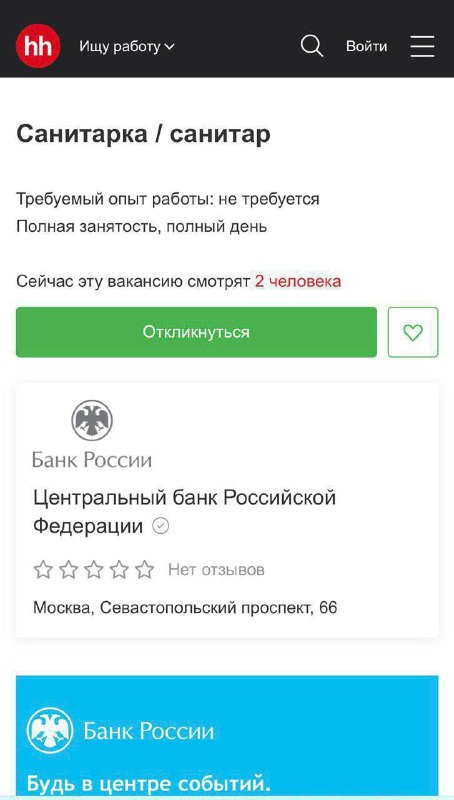This screenshot has height=800, width=454.
Task: Expand the Ищу работу dropdown
Action: pyautogui.click(x=127, y=46)
